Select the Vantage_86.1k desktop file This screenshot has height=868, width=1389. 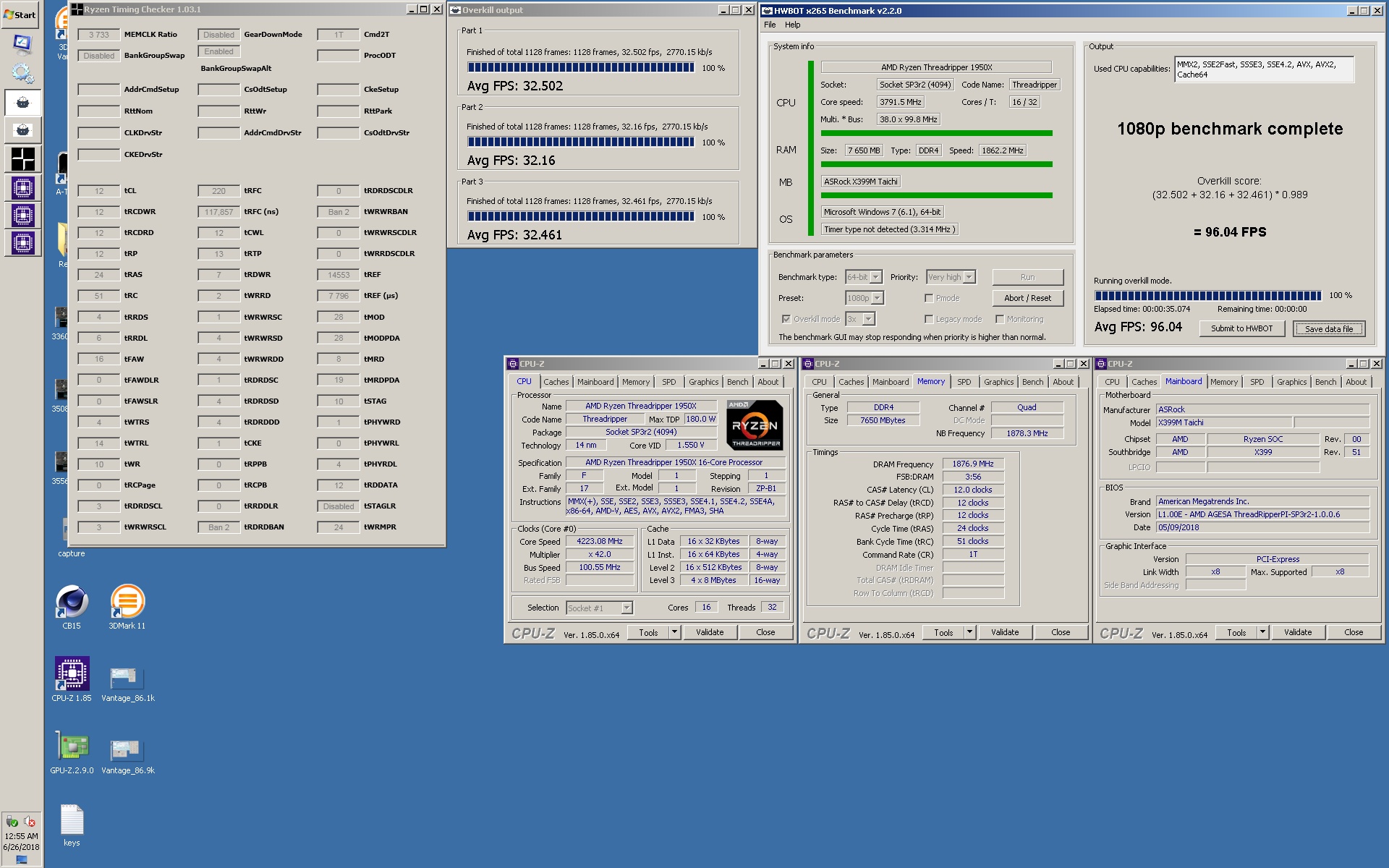coord(127,684)
